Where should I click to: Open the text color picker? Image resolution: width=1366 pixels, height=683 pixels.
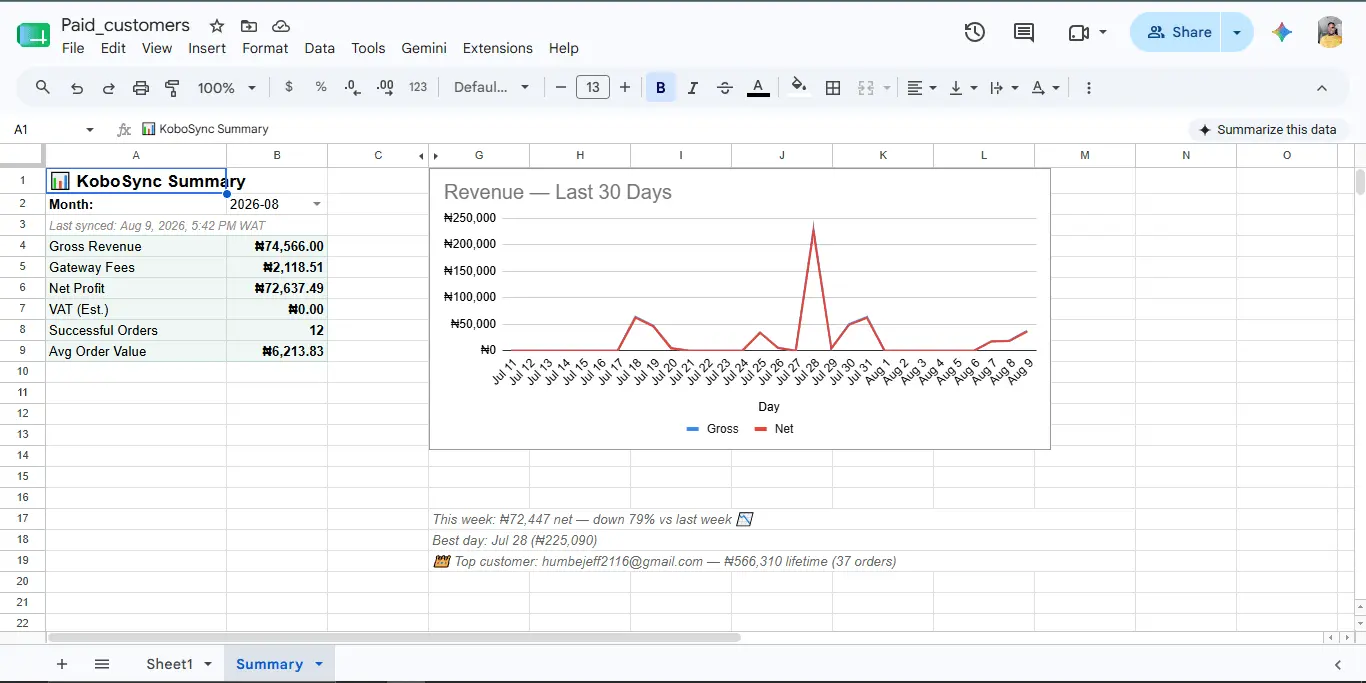[x=759, y=88]
